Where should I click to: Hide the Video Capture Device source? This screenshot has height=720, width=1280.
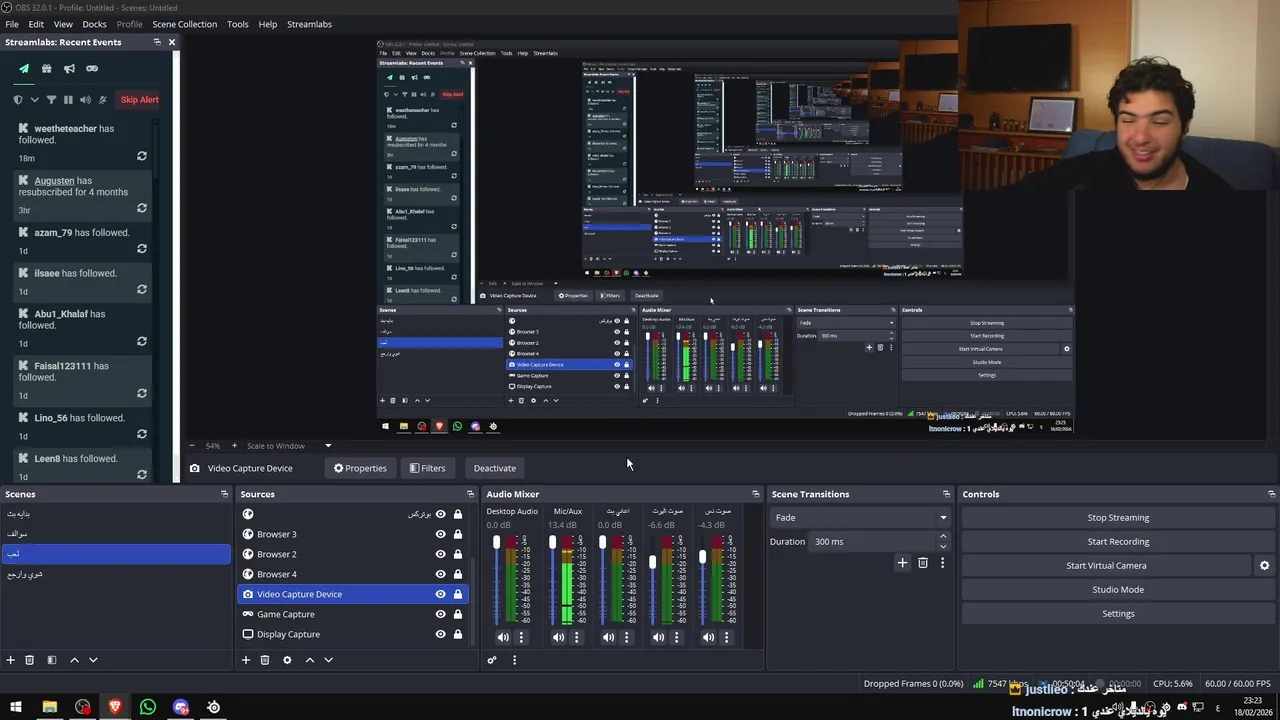[440, 594]
